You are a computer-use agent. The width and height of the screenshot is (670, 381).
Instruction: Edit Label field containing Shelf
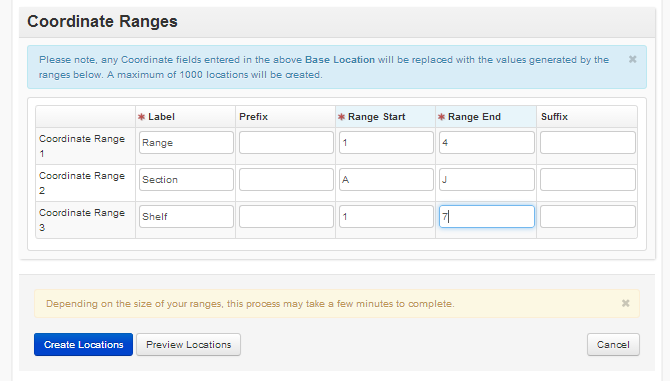tap(186, 217)
